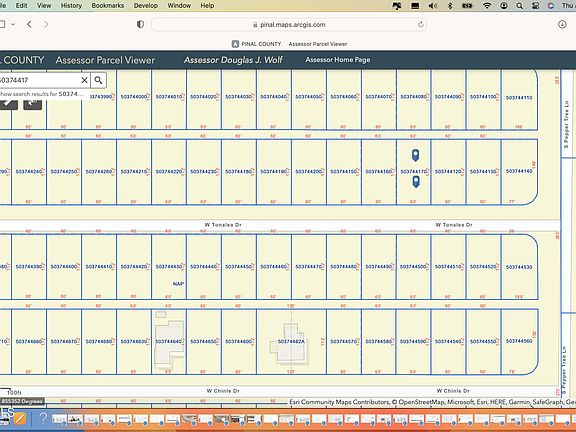Click the Assessor Douglas J. Wolf heading
The height and width of the screenshot is (432, 576).
[233, 60]
